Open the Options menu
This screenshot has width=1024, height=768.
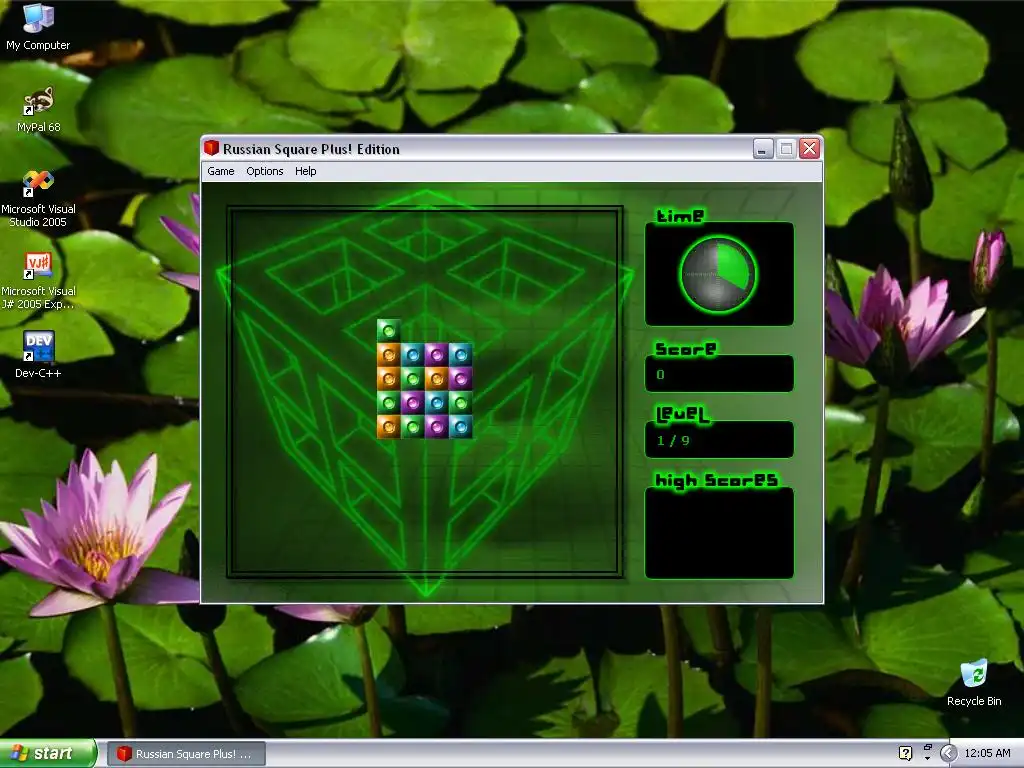click(x=264, y=171)
